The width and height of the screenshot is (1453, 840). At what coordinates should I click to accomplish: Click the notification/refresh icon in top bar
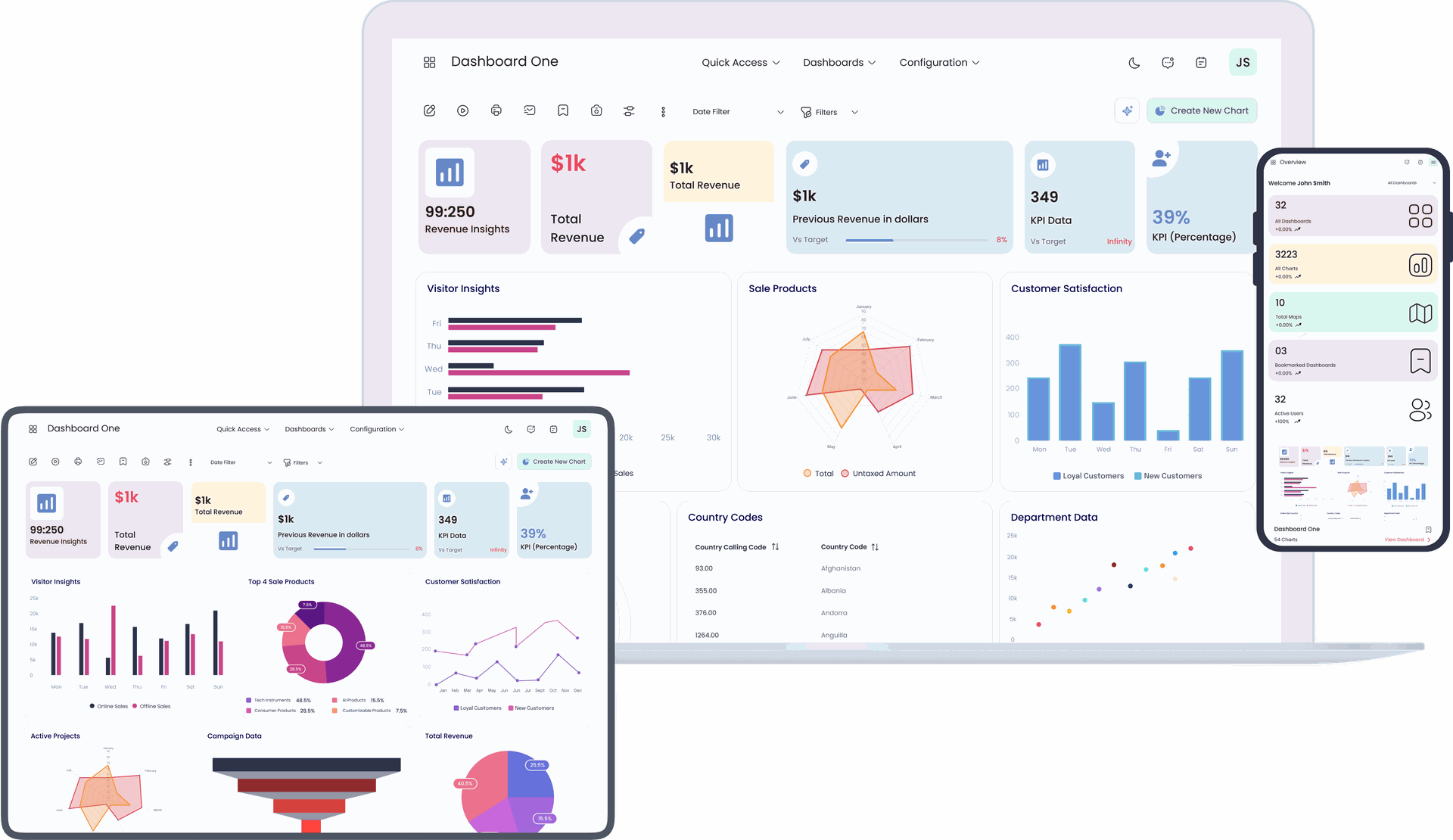point(1167,63)
